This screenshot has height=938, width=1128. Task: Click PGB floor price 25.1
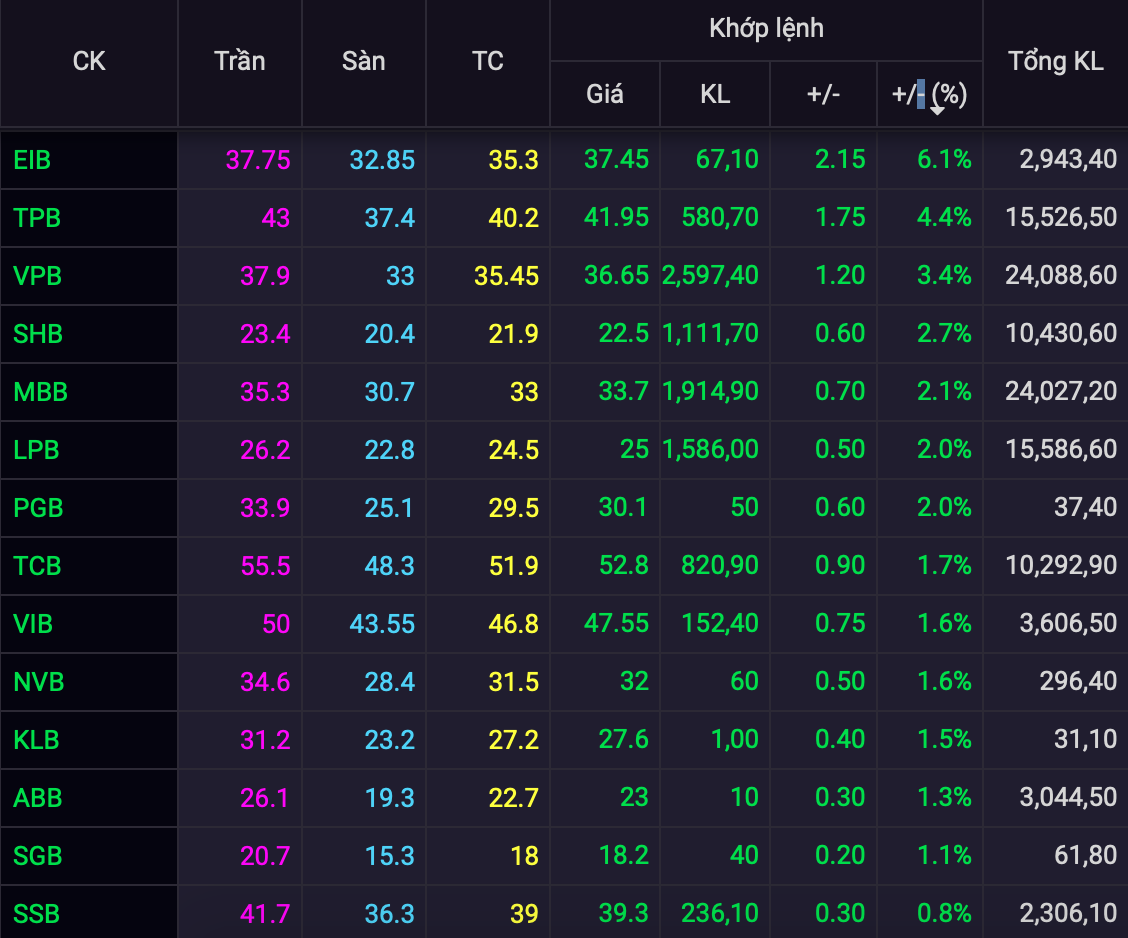coord(389,508)
